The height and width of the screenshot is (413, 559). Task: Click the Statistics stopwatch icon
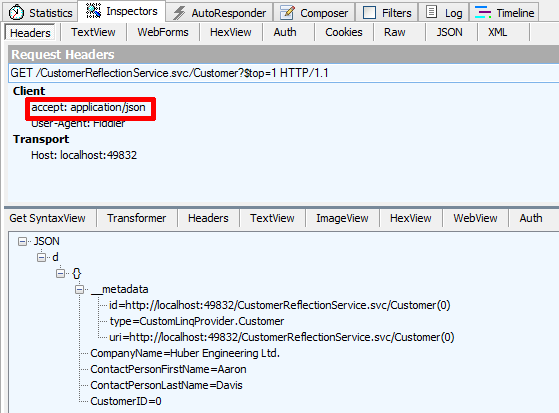click(16, 13)
